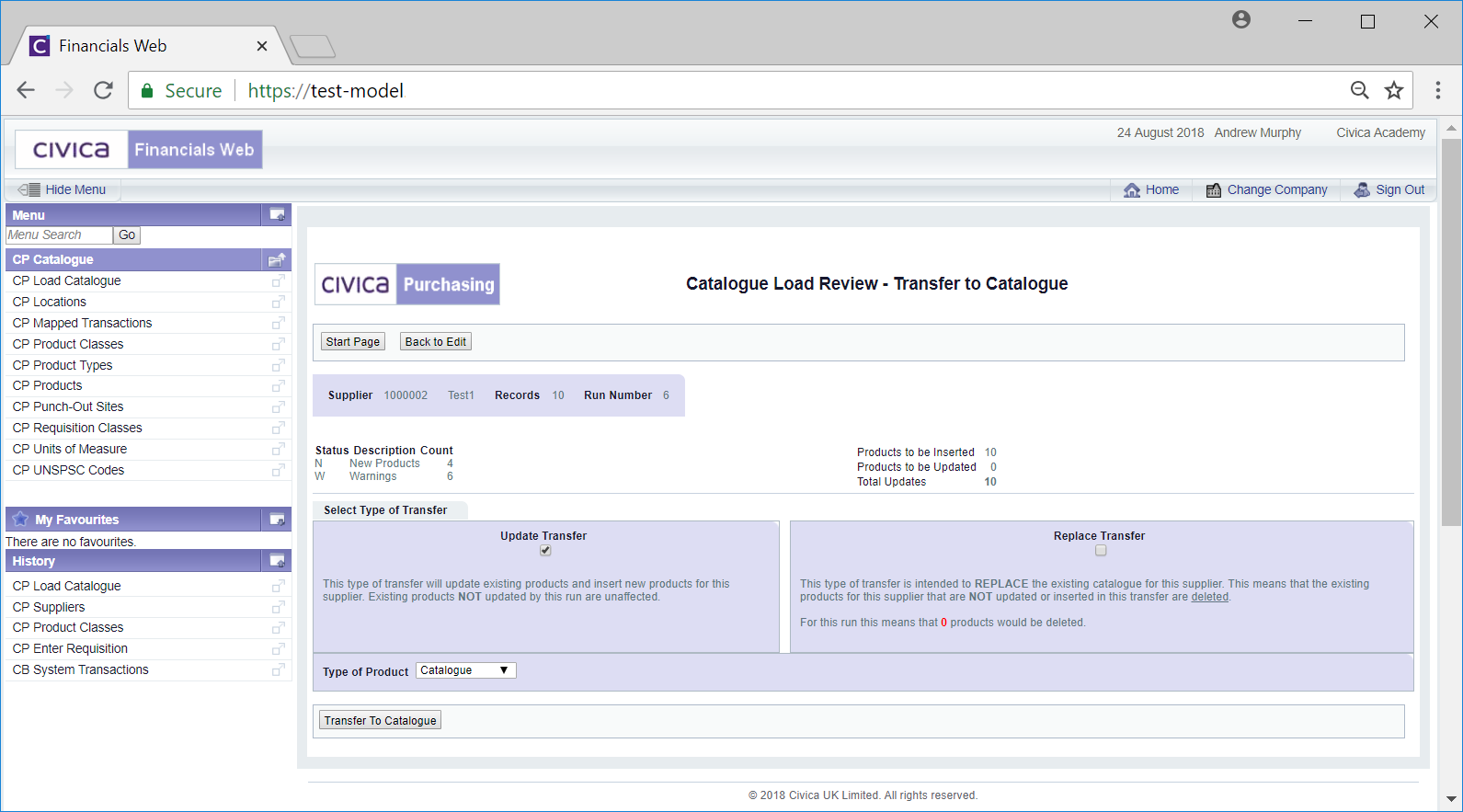
Task: Open CP Locations in new window icon
Action: click(278, 302)
